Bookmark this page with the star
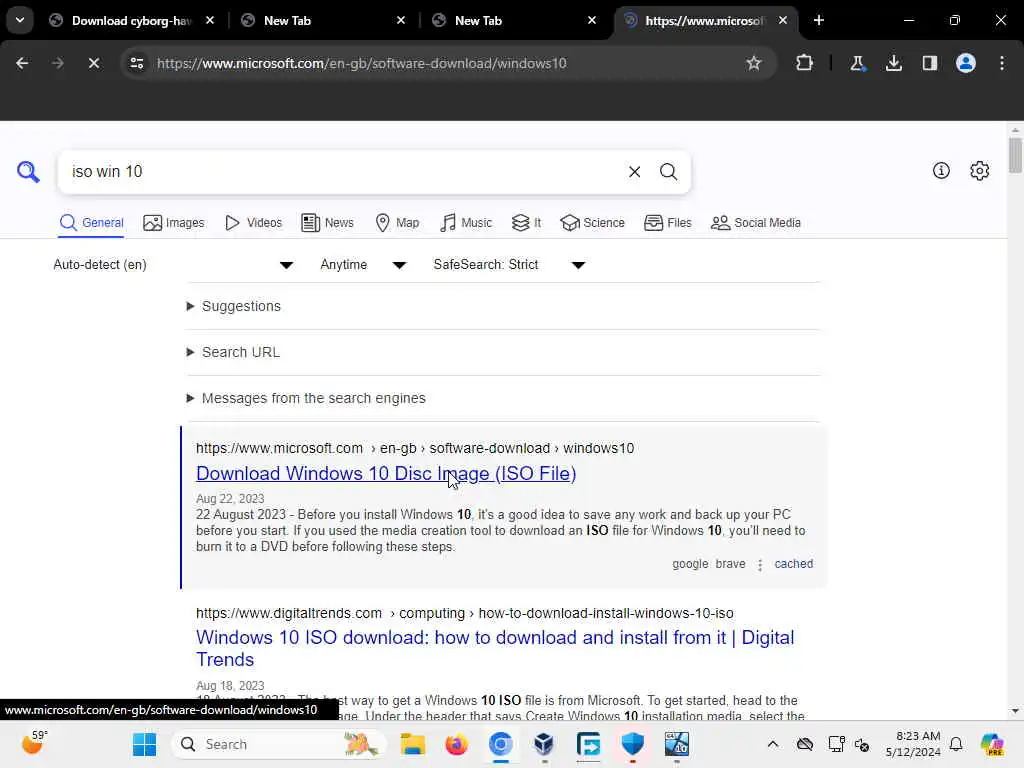Screen dimensions: 1024x768 click(754, 63)
